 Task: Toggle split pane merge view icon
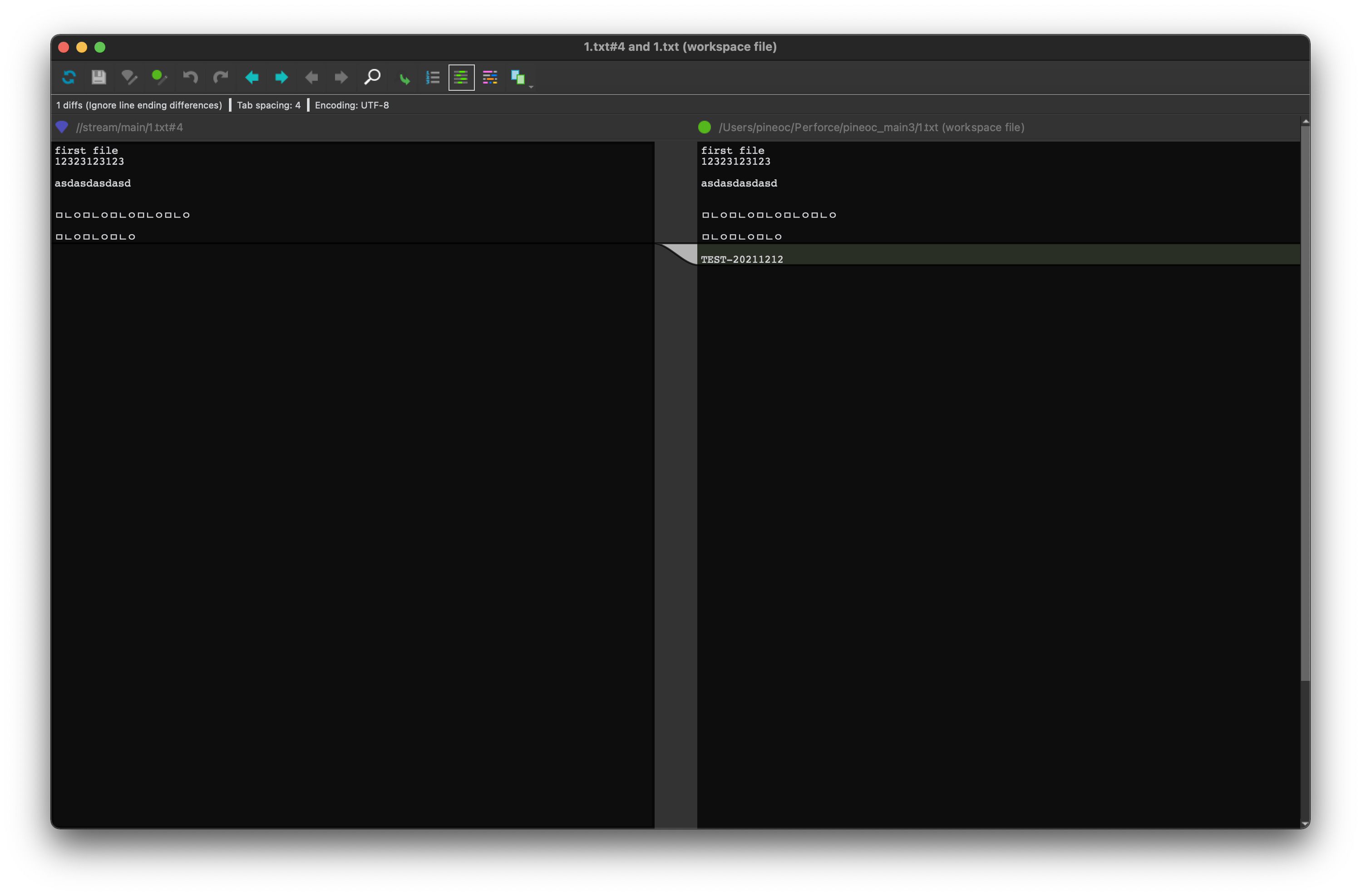[x=519, y=77]
